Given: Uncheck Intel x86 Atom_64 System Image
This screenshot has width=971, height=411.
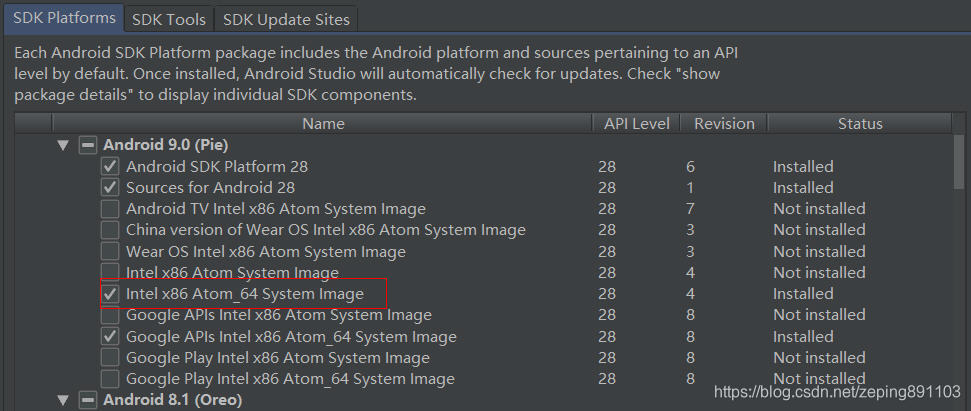Looking at the screenshot, I should click(110, 294).
